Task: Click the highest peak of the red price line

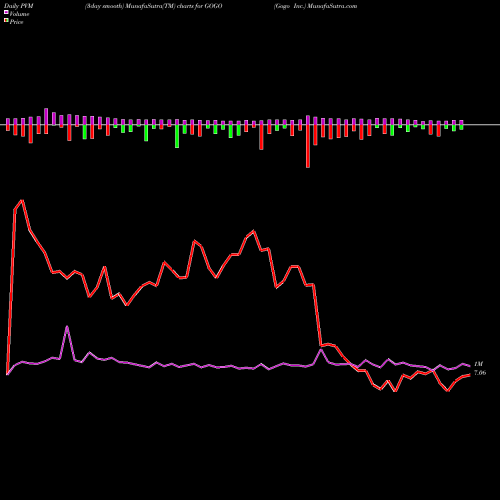Action: (22, 200)
